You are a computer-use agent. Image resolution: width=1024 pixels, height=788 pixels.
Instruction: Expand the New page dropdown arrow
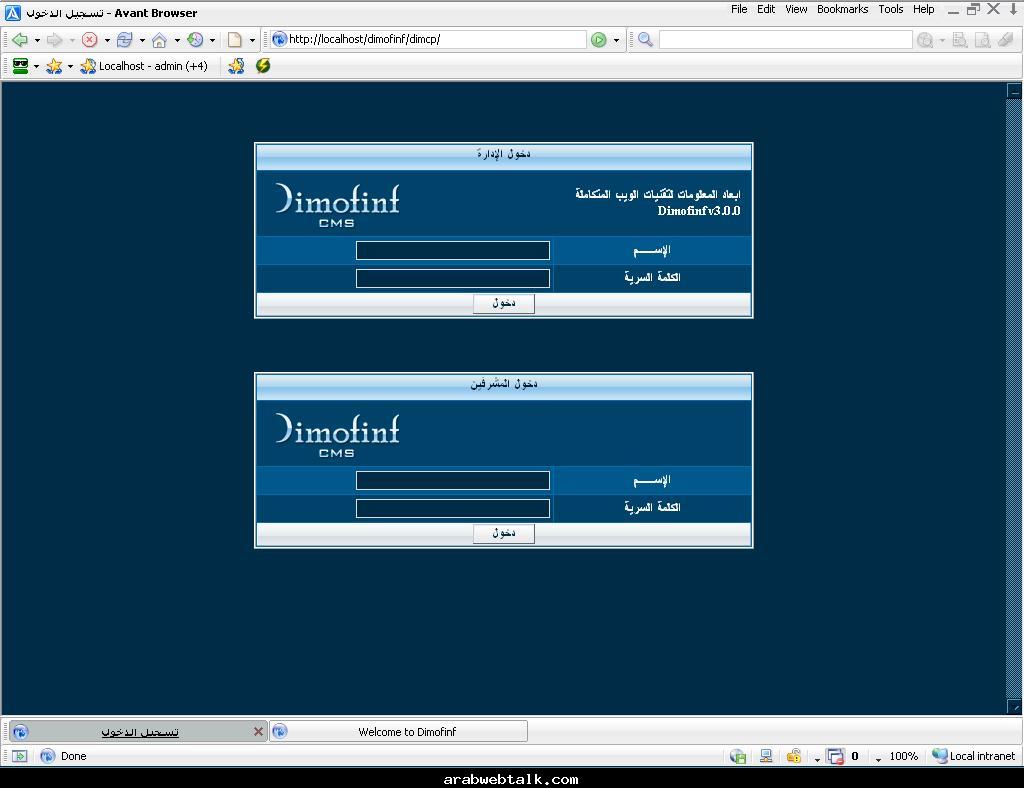(252, 40)
